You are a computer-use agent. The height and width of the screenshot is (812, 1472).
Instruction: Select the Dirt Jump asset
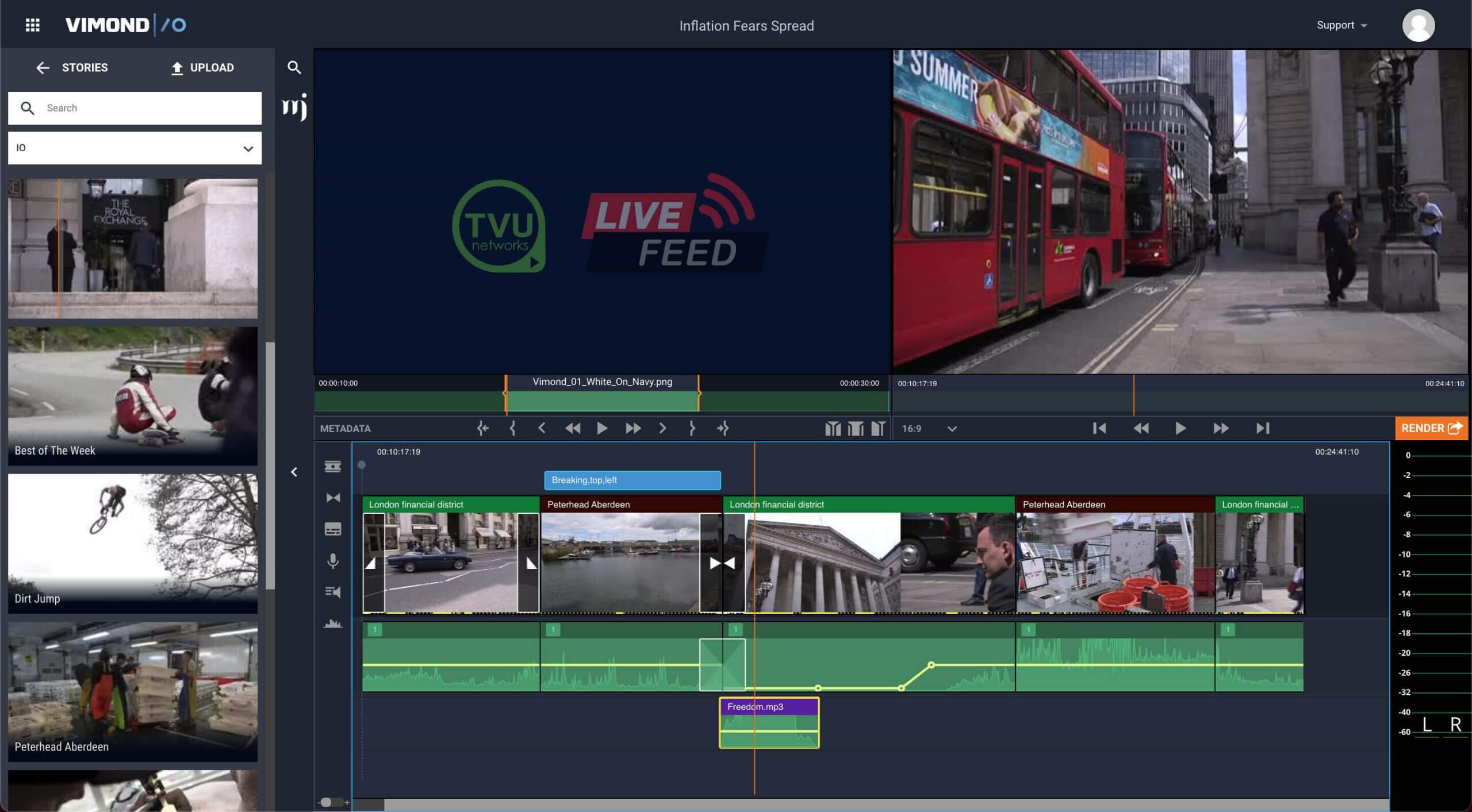pos(133,544)
